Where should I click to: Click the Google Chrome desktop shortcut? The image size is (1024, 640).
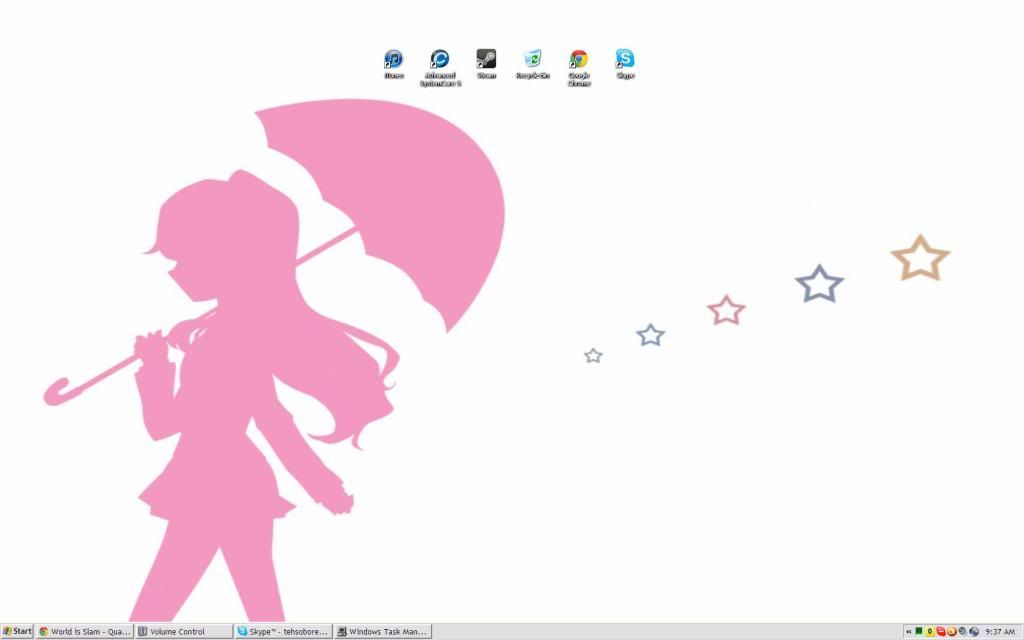point(579,60)
